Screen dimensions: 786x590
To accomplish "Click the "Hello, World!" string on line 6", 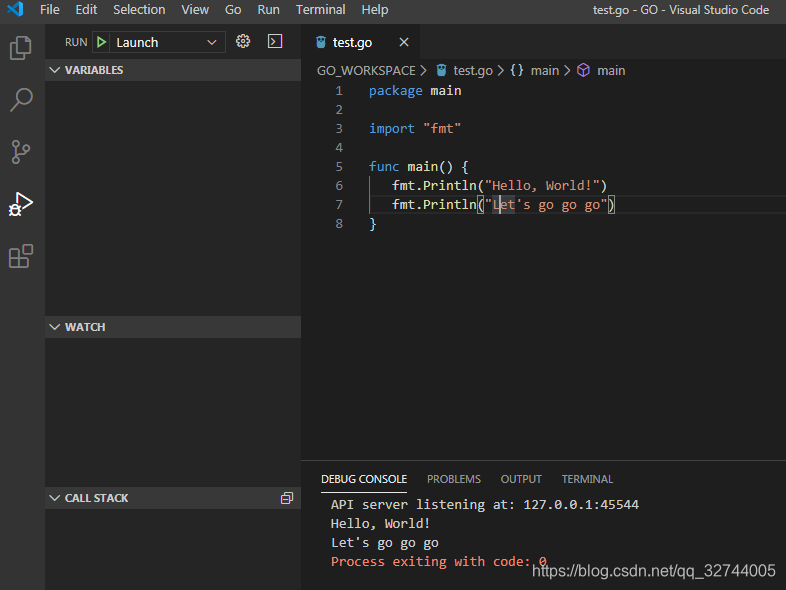I will click(x=542, y=185).
